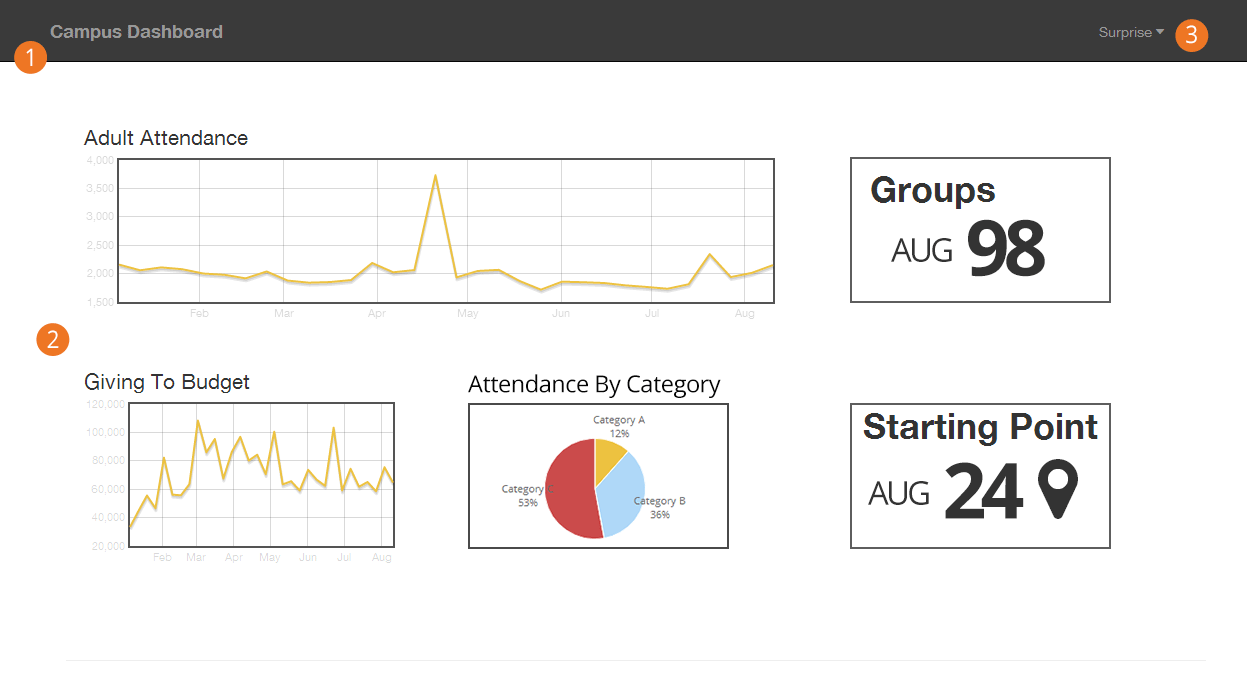Click the Attendance By Category title
The width and height of the screenshot is (1247, 700).
(x=594, y=385)
